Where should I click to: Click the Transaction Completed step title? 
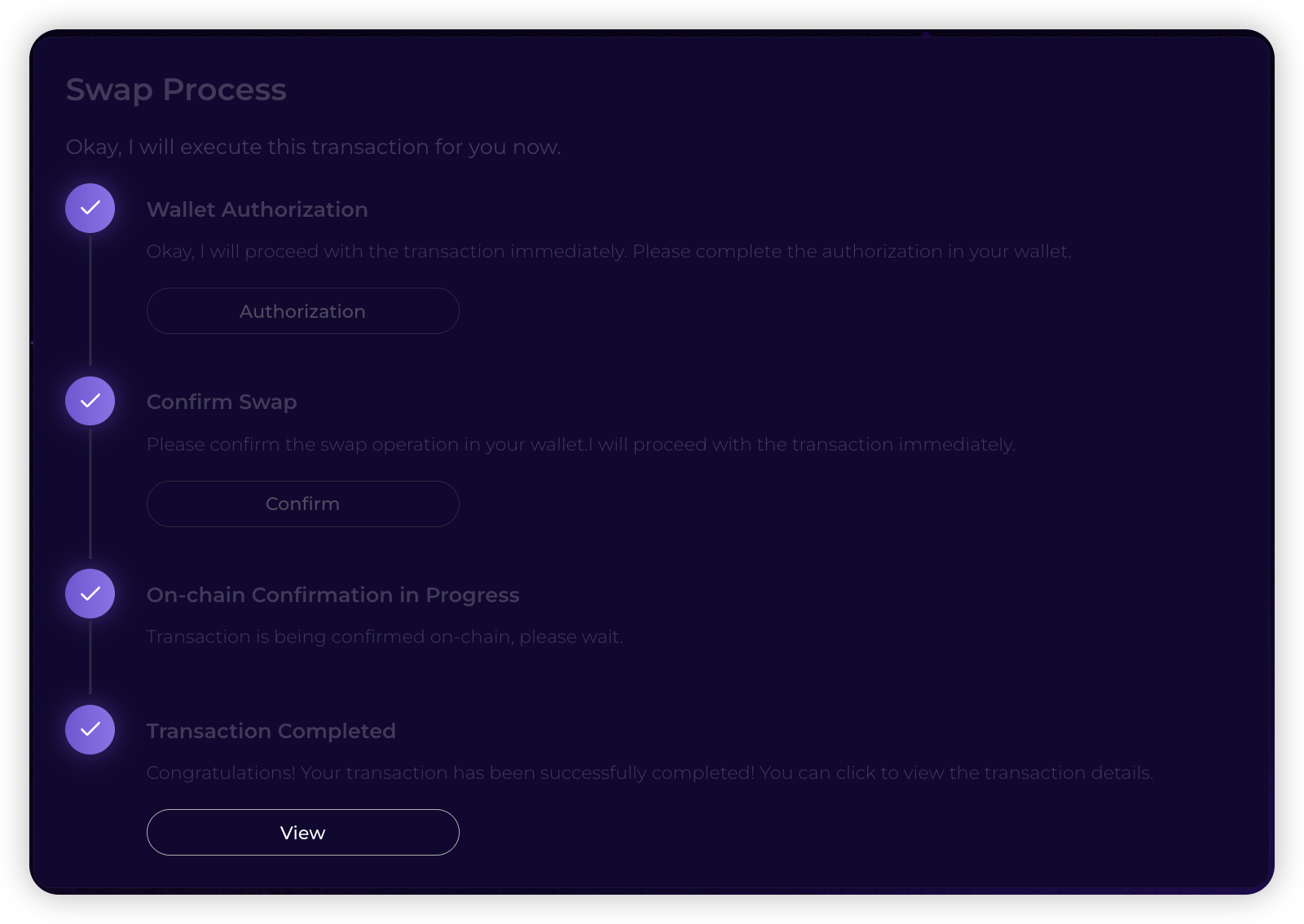[x=271, y=732]
